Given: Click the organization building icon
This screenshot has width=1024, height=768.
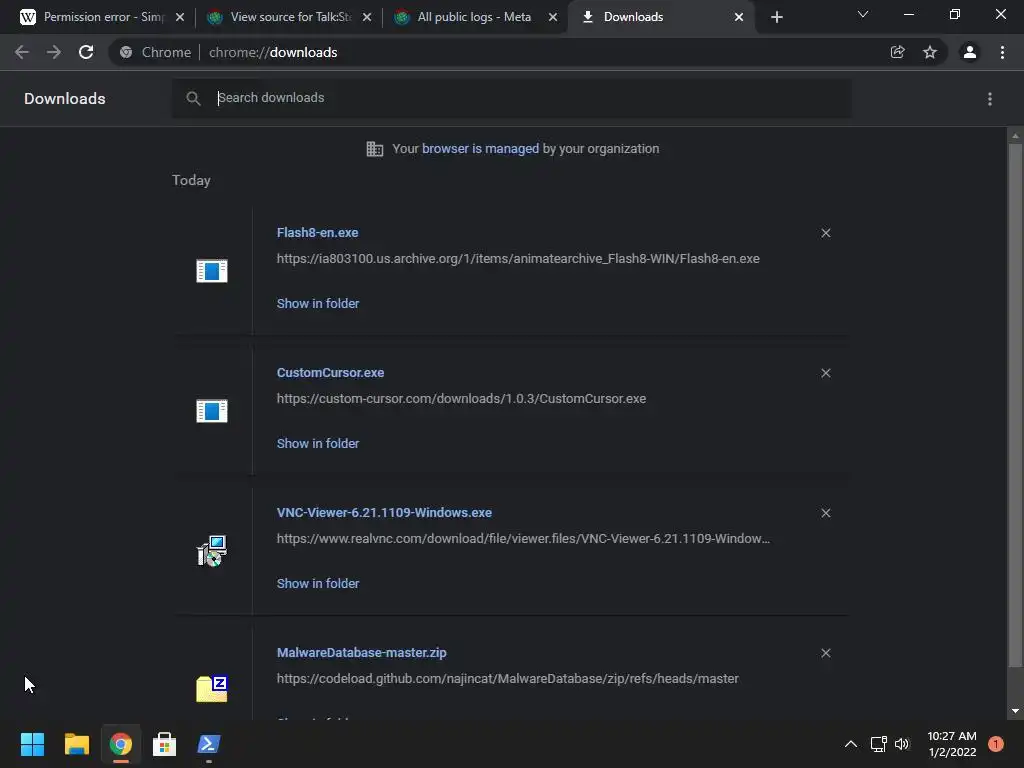Looking at the screenshot, I should point(375,149).
